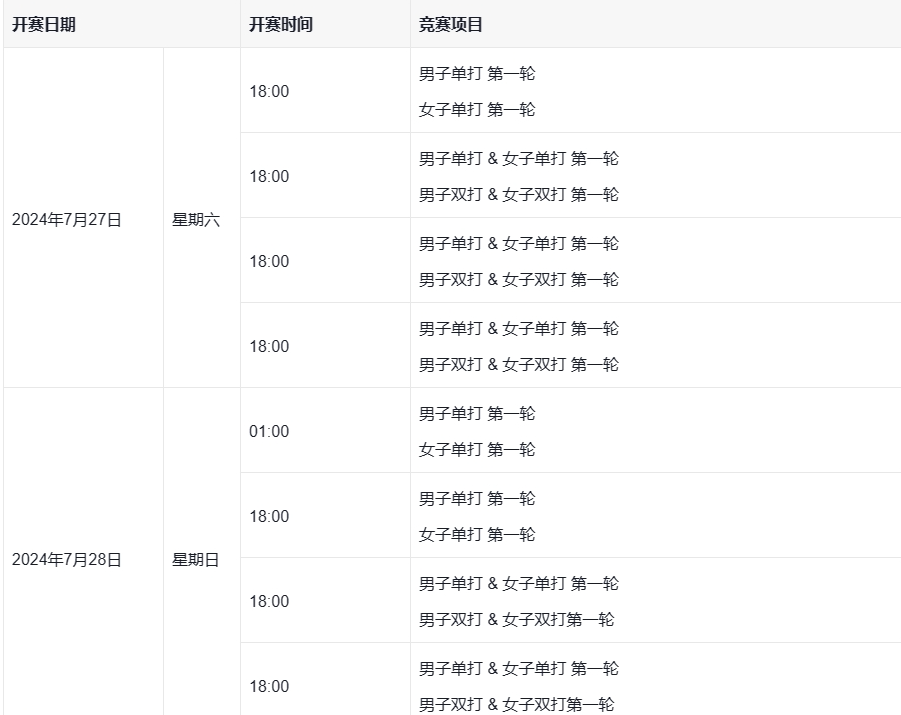Select 女子单打 第一轮 in the topmost table row
Screen dimensions: 901x715
click(x=477, y=109)
